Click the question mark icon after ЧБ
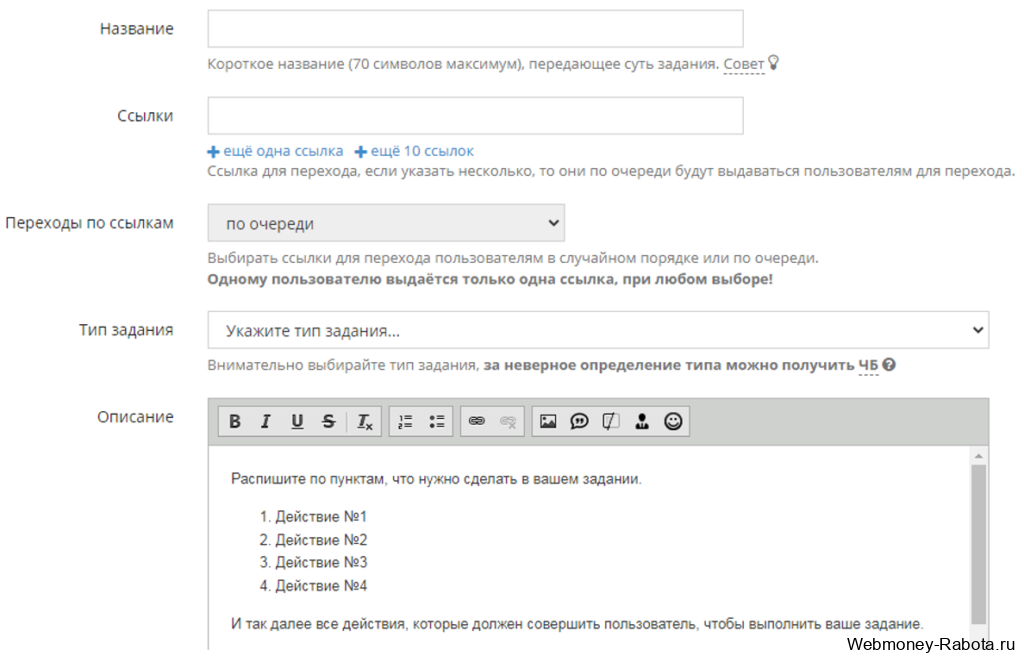1024x662 pixels. 889,364
